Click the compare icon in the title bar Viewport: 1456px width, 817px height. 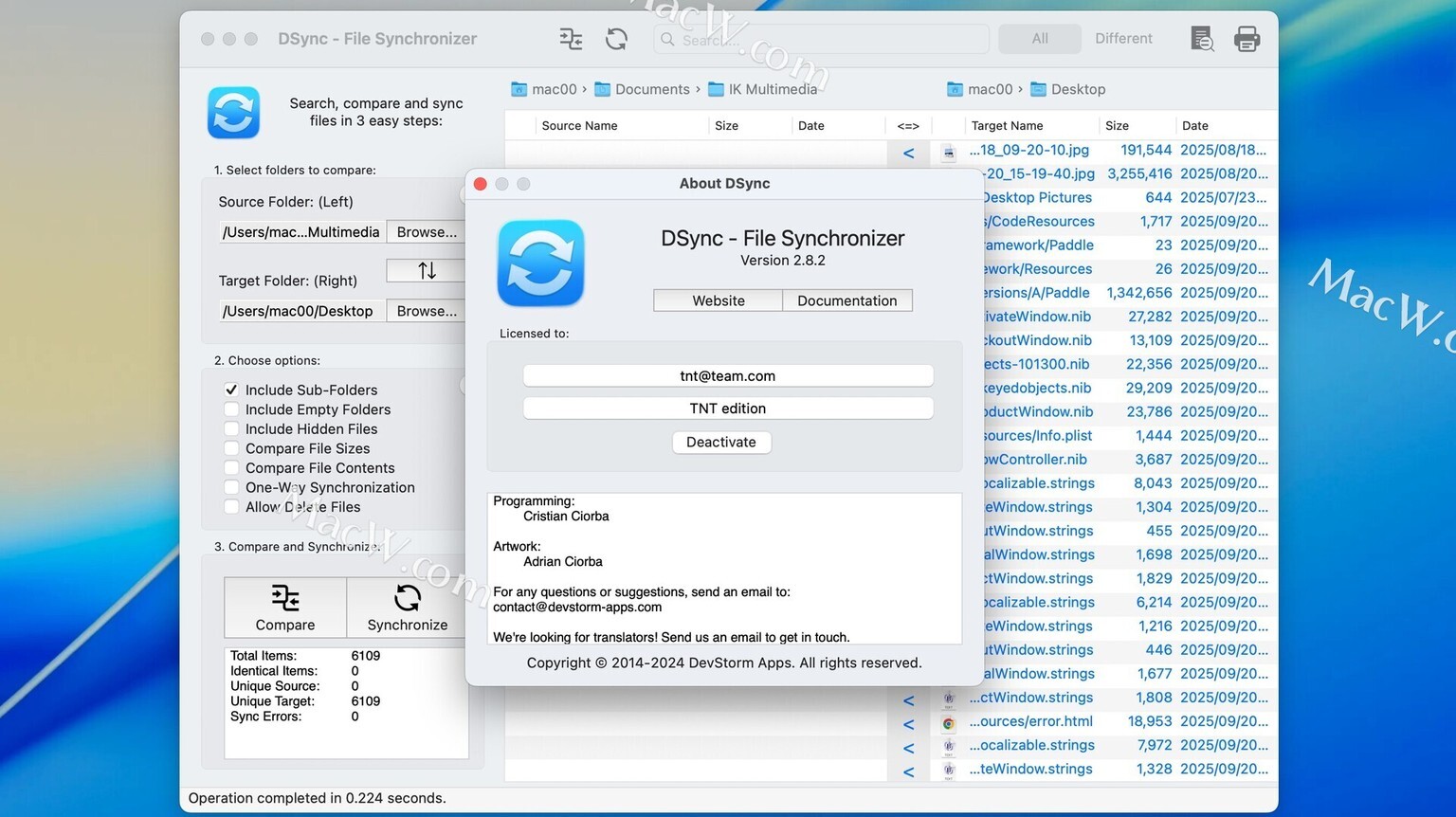click(x=571, y=39)
